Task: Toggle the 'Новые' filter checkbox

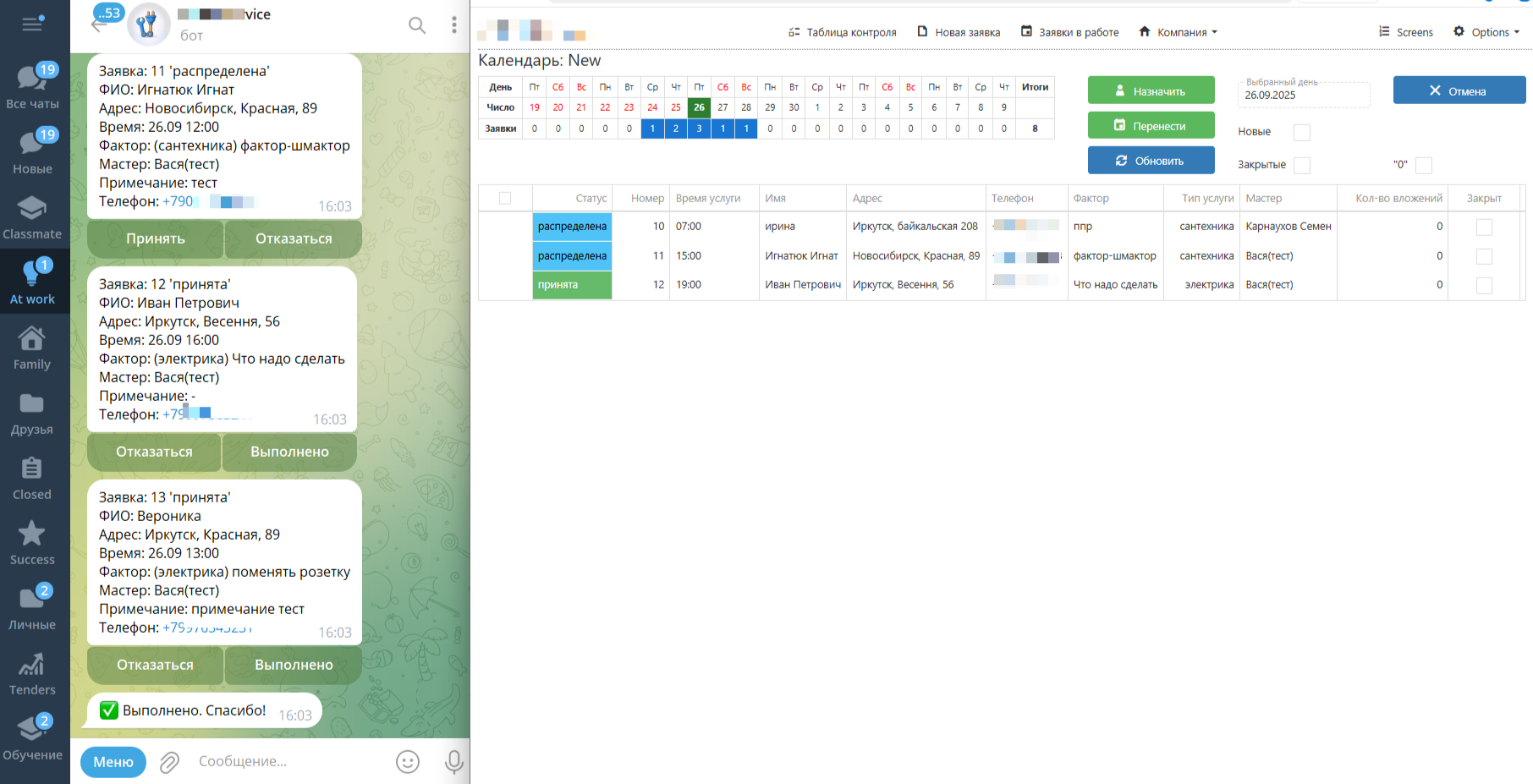Action: [1302, 132]
